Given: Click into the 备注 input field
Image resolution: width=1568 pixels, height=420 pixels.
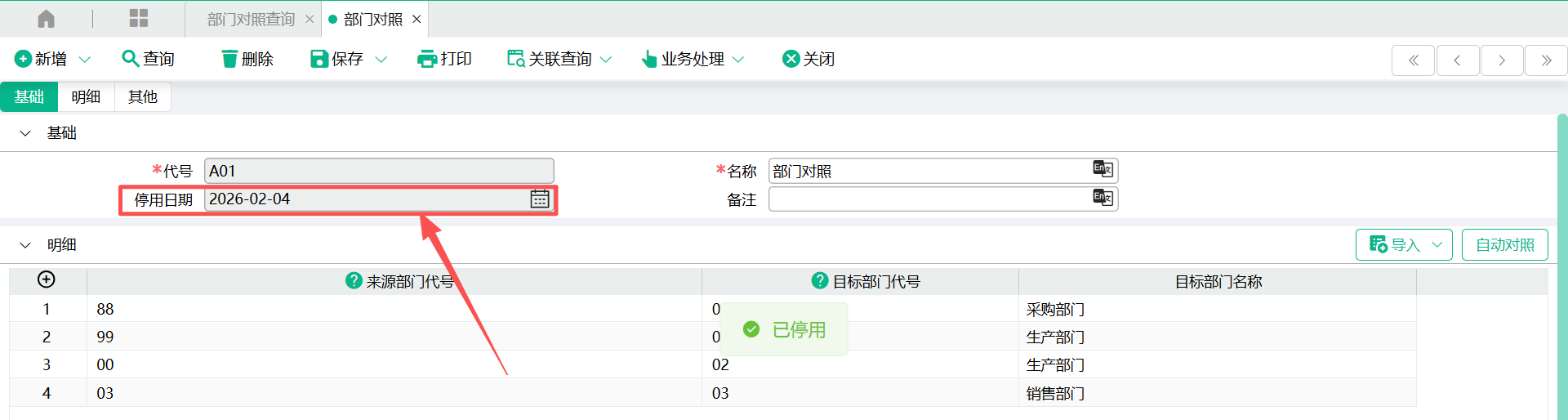Looking at the screenshot, I should 929,199.
